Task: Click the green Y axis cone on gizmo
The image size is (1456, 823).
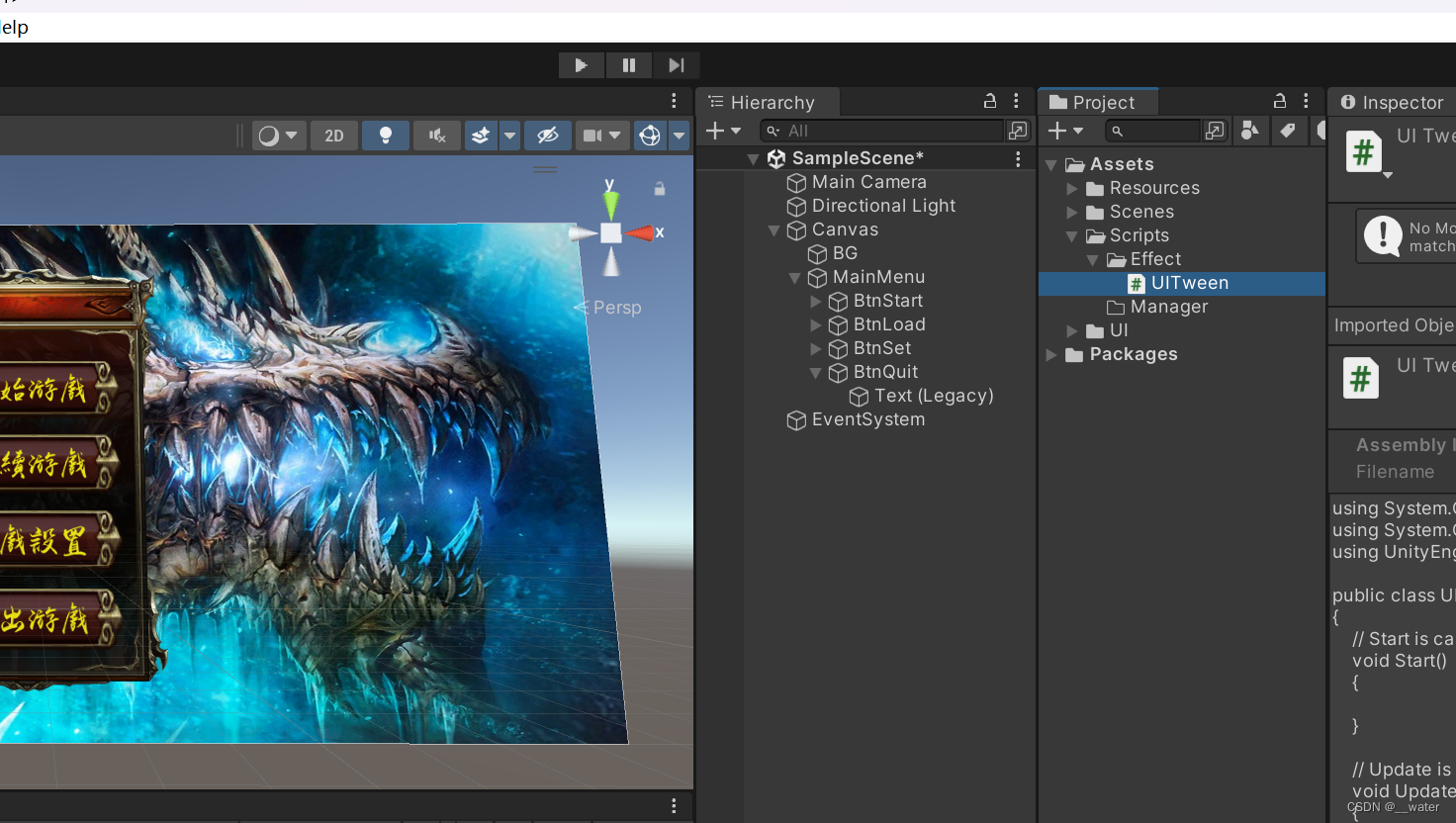Action: coord(611,205)
